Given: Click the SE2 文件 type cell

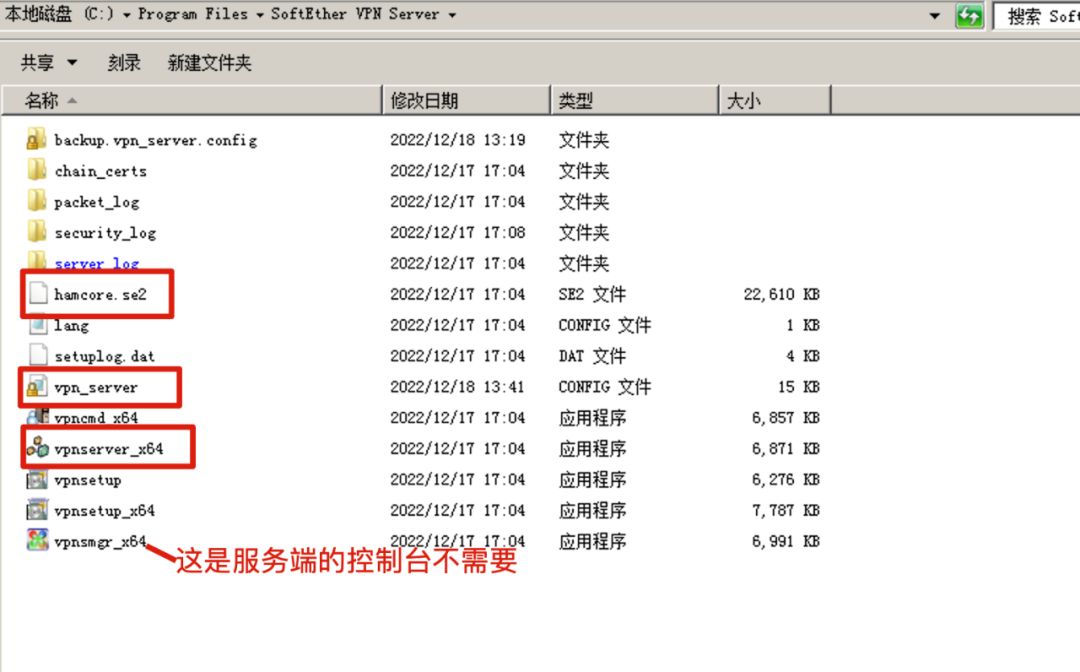Looking at the screenshot, I should point(592,295).
